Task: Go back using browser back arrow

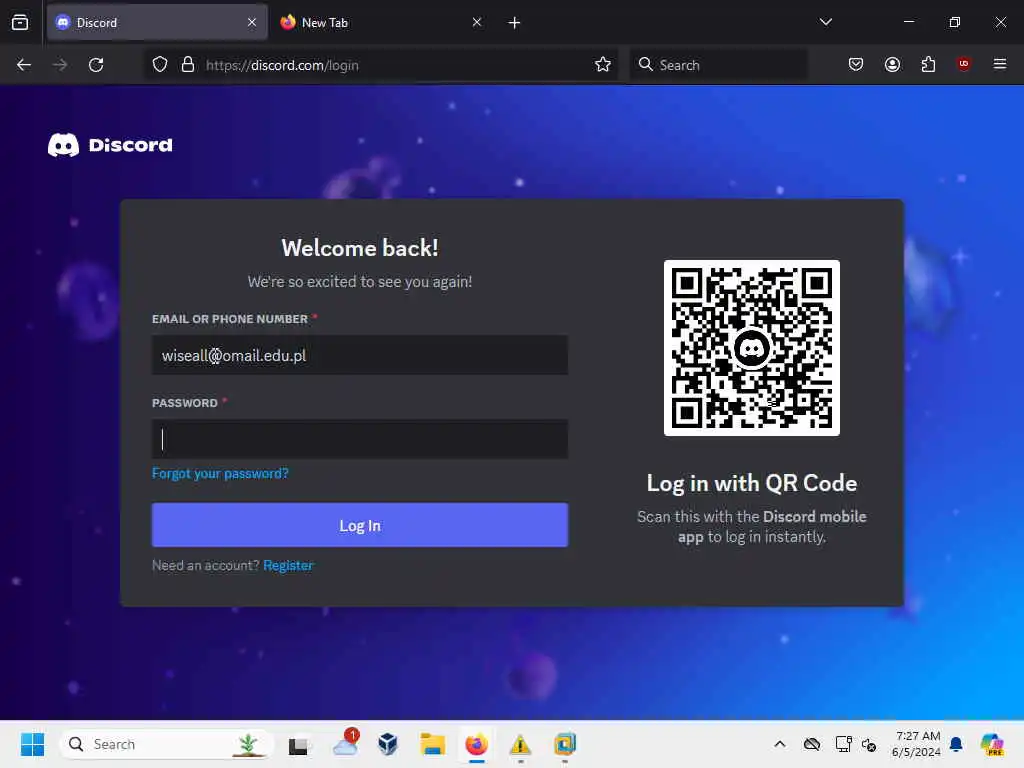Action: [x=24, y=65]
